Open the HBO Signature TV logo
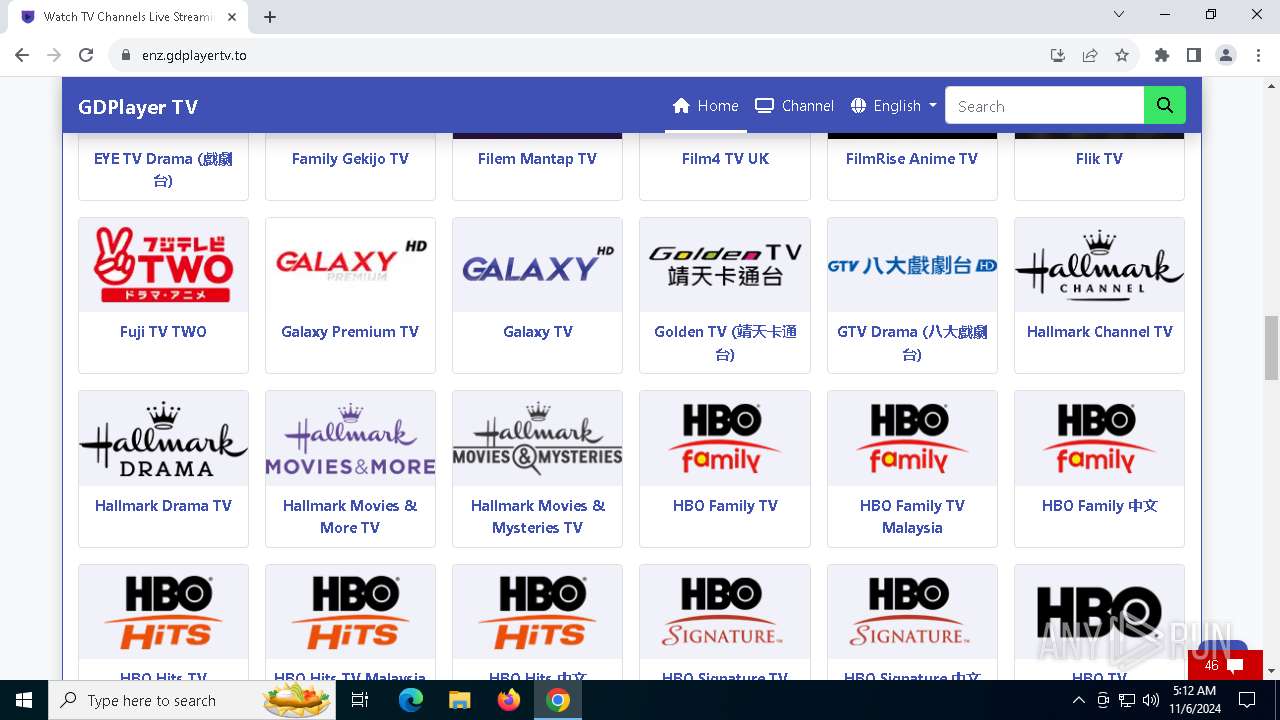 click(725, 612)
